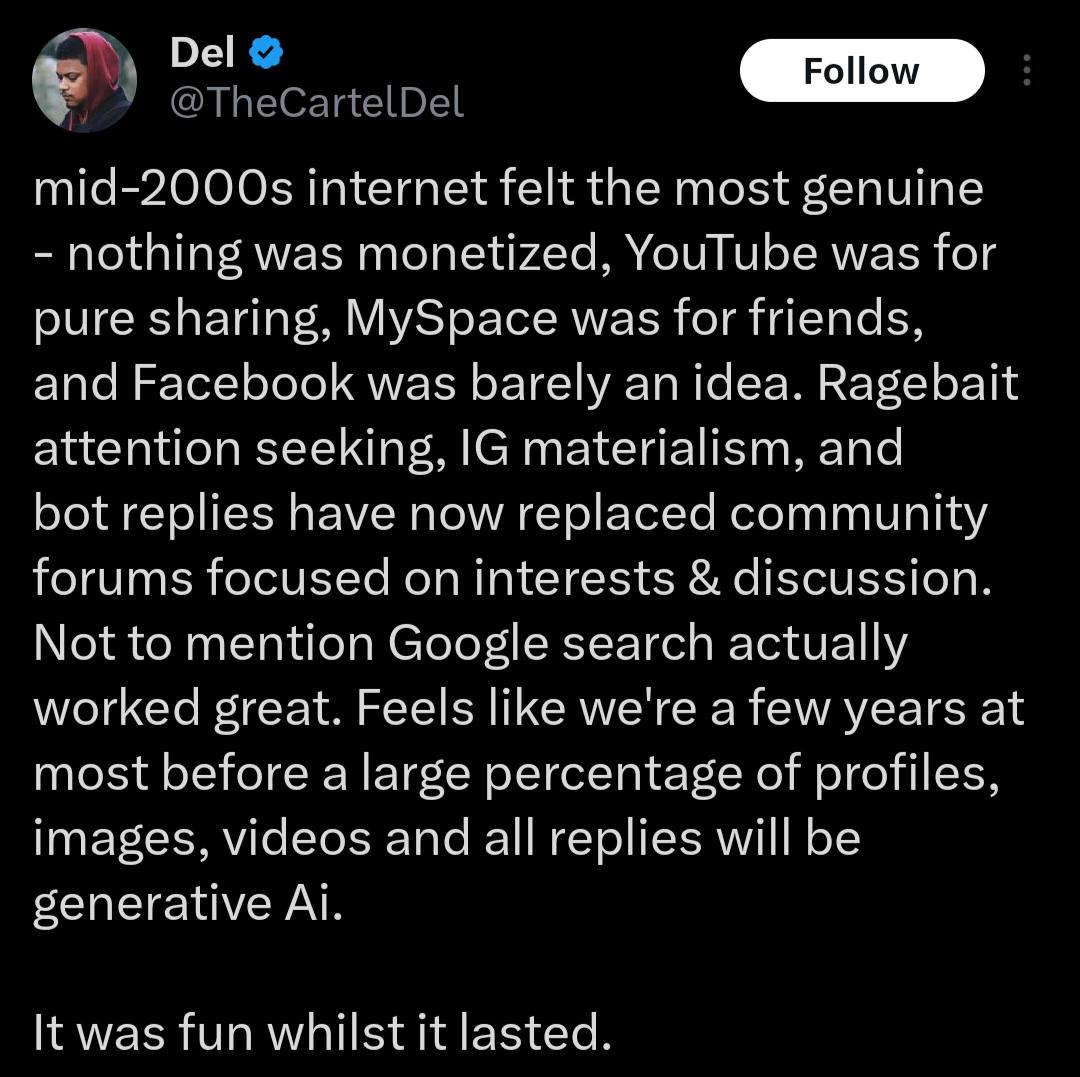Click the verified checkmark to view verification info

pos(263,52)
